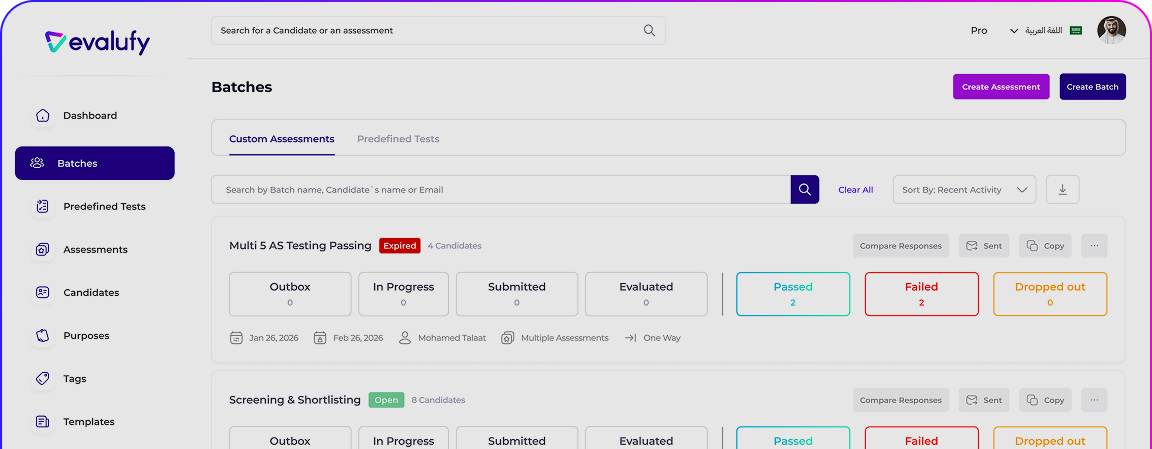
Task: Switch to the Custom Assessments tab
Action: coord(281,139)
